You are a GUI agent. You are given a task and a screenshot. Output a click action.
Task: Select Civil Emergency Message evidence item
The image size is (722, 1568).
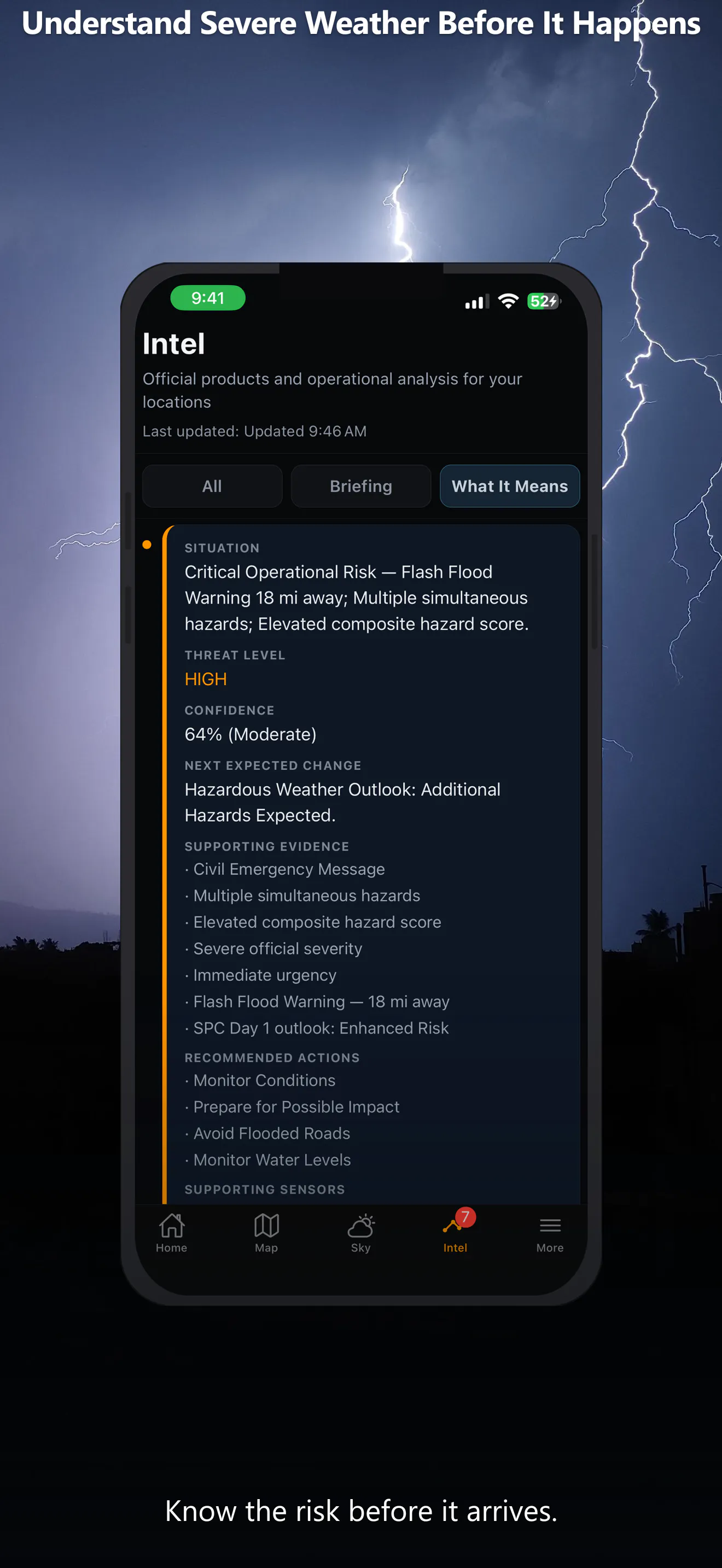click(285, 869)
